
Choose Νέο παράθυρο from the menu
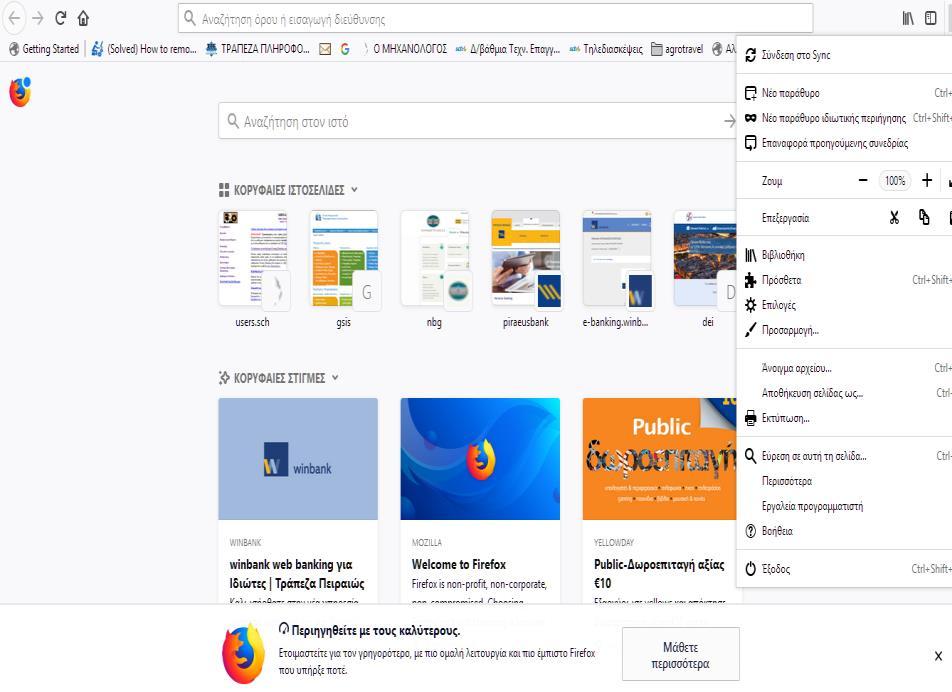[844, 93]
